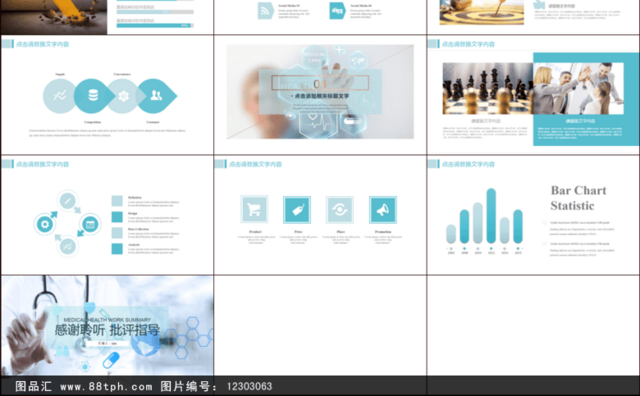The height and width of the screenshot is (396, 640).
Task: Click the Place refresh-arrows icon
Action: (340, 209)
